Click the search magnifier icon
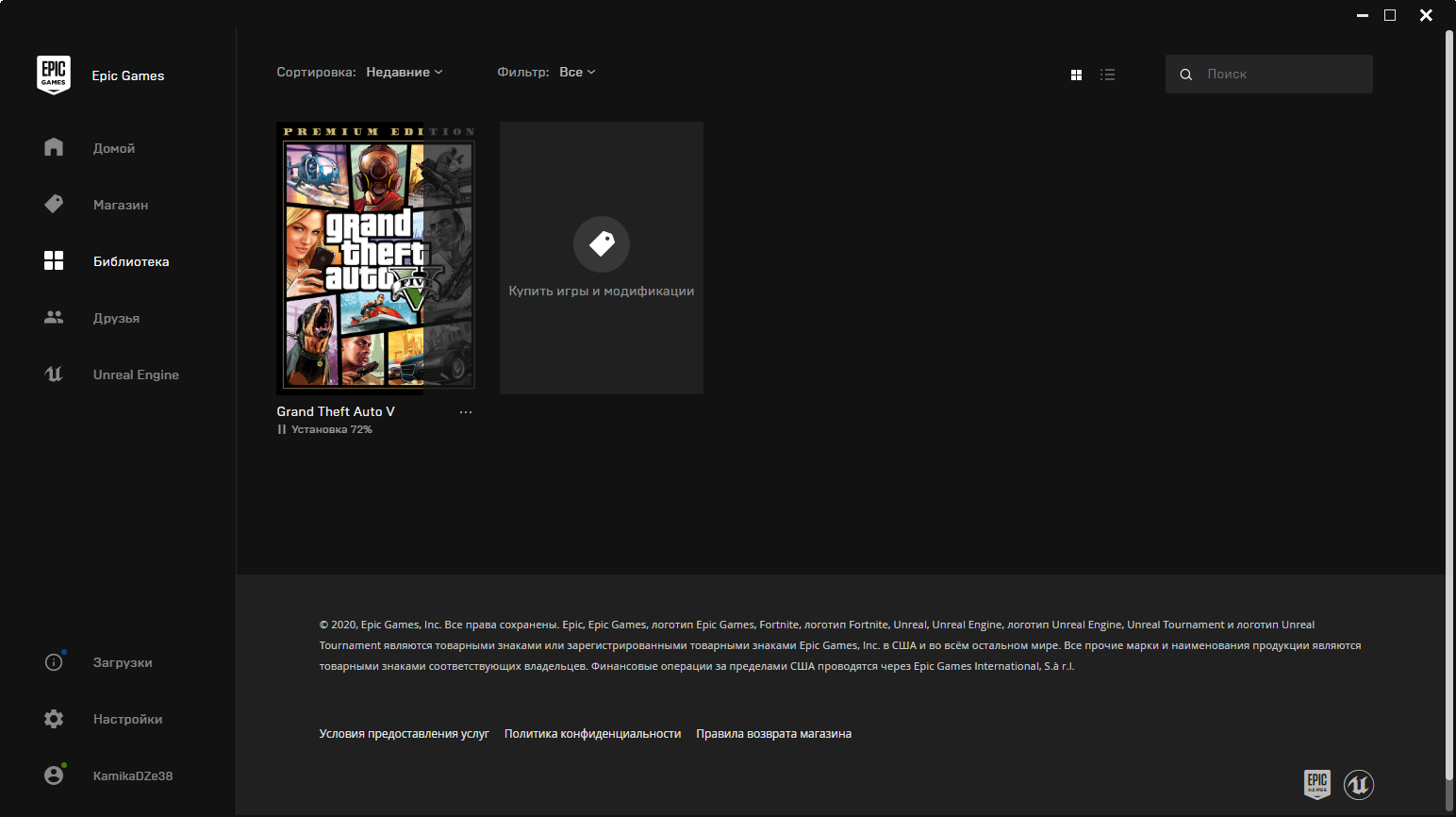 tap(1186, 75)
